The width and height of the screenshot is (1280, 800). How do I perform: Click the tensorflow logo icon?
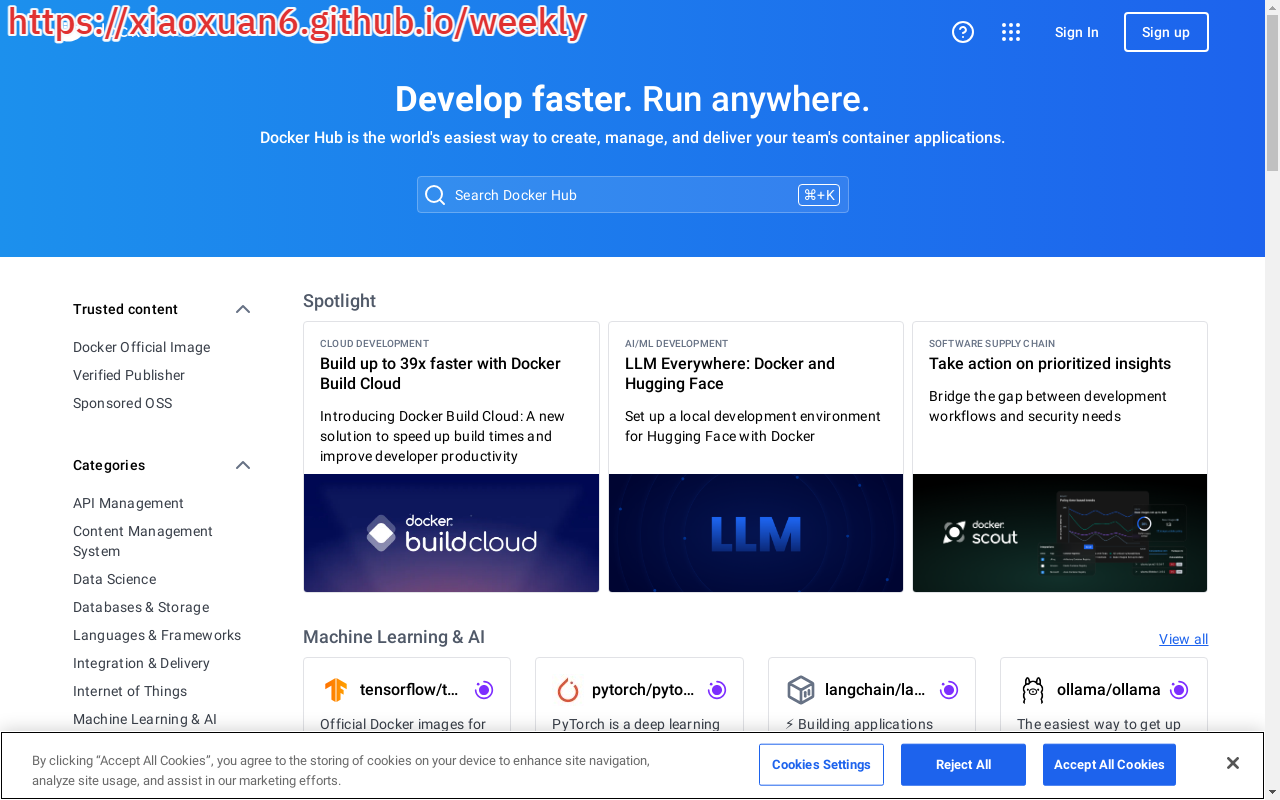(x=336, y=690)
